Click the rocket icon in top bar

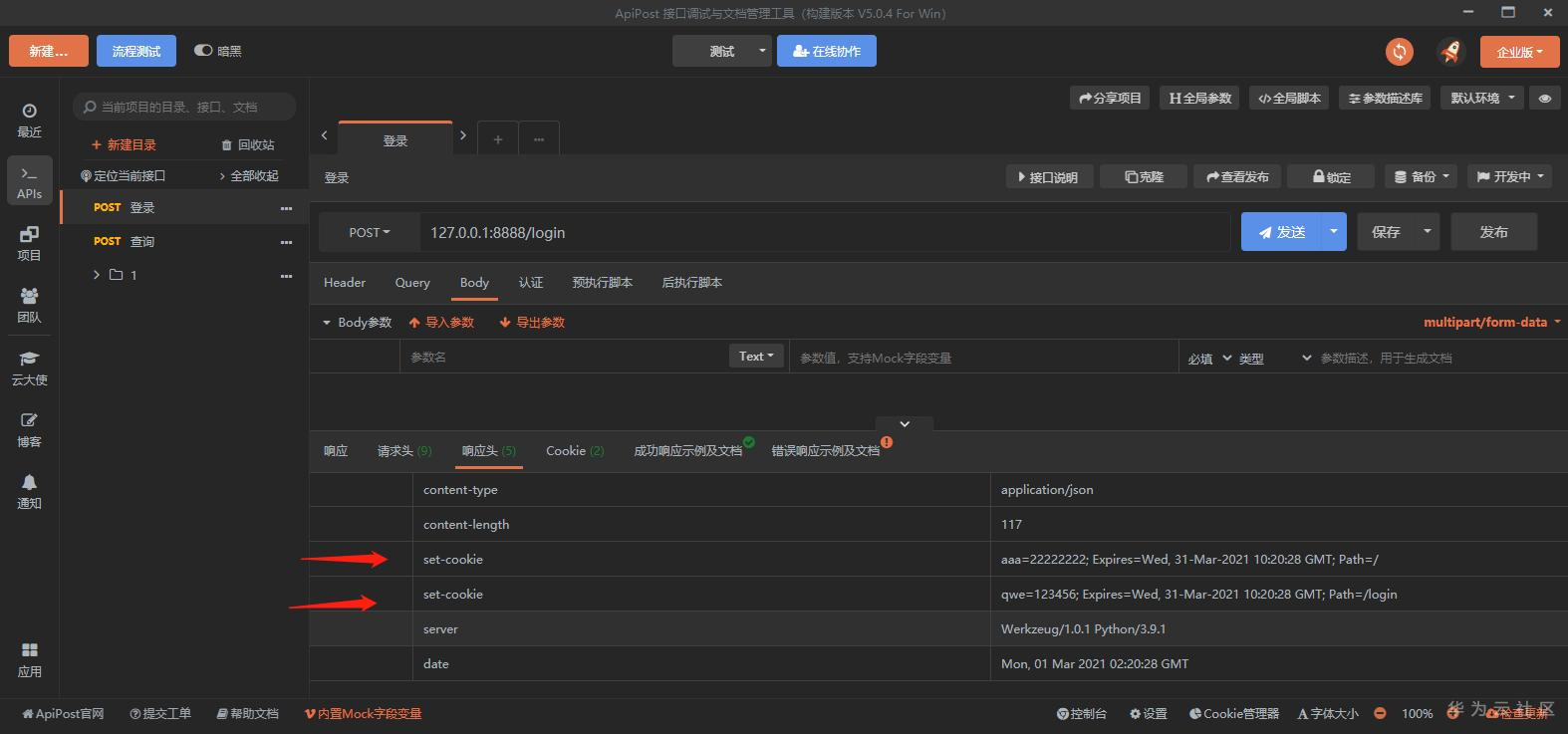tap(1450, 52)
